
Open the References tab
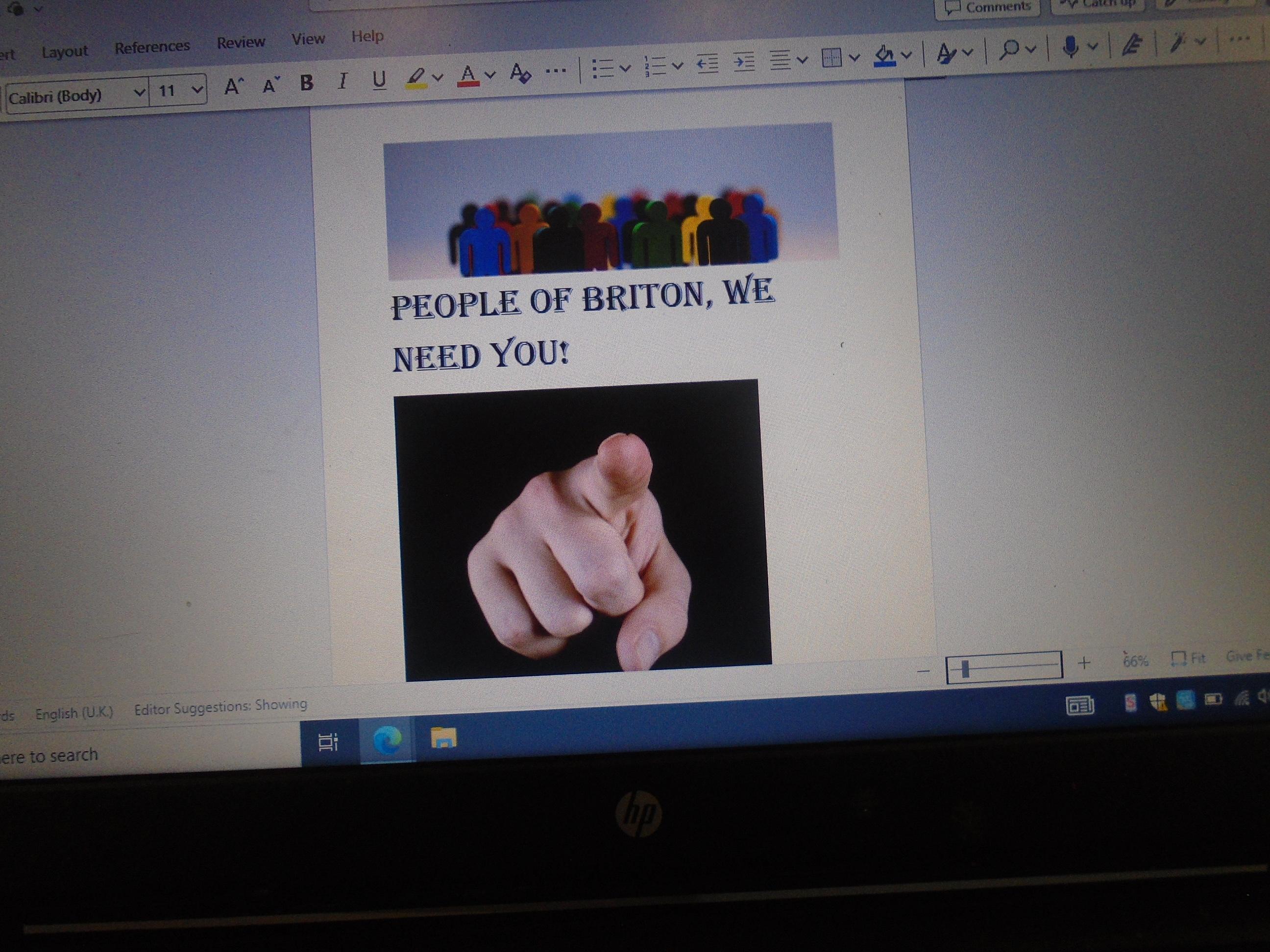pos(152,47)
